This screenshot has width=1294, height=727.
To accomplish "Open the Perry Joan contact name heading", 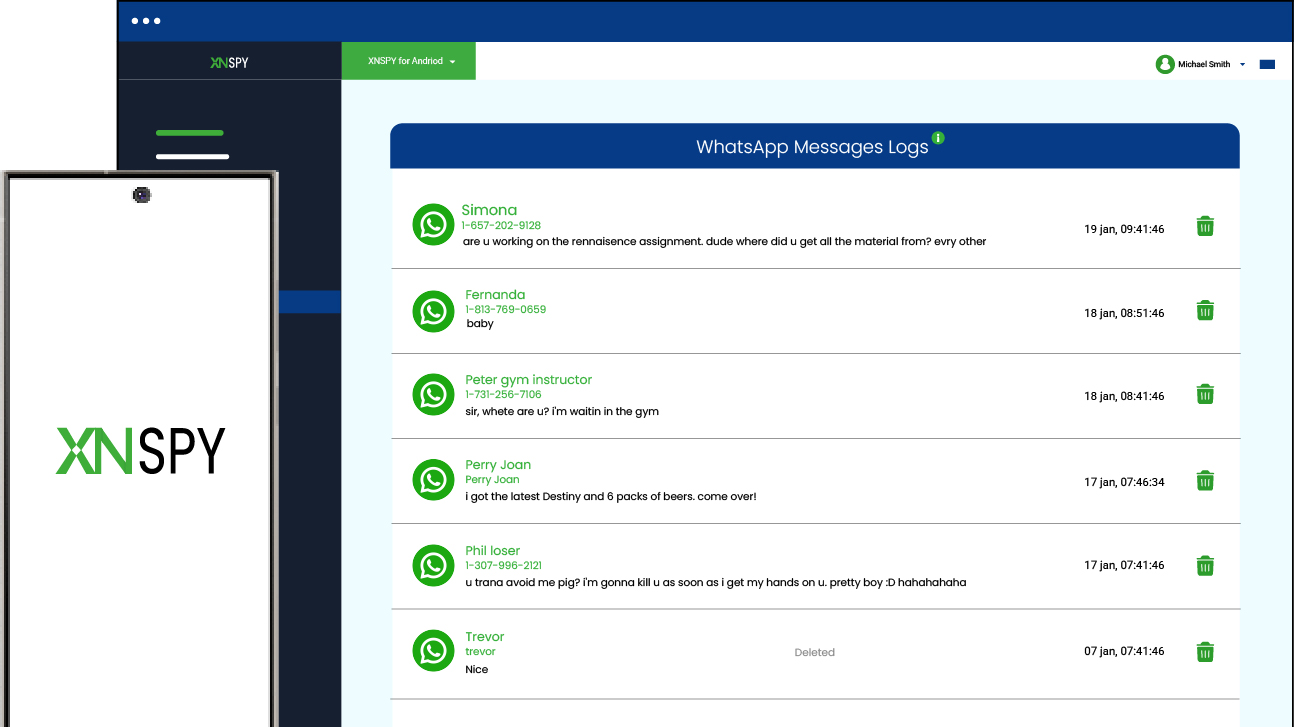I will click(498, 465).
